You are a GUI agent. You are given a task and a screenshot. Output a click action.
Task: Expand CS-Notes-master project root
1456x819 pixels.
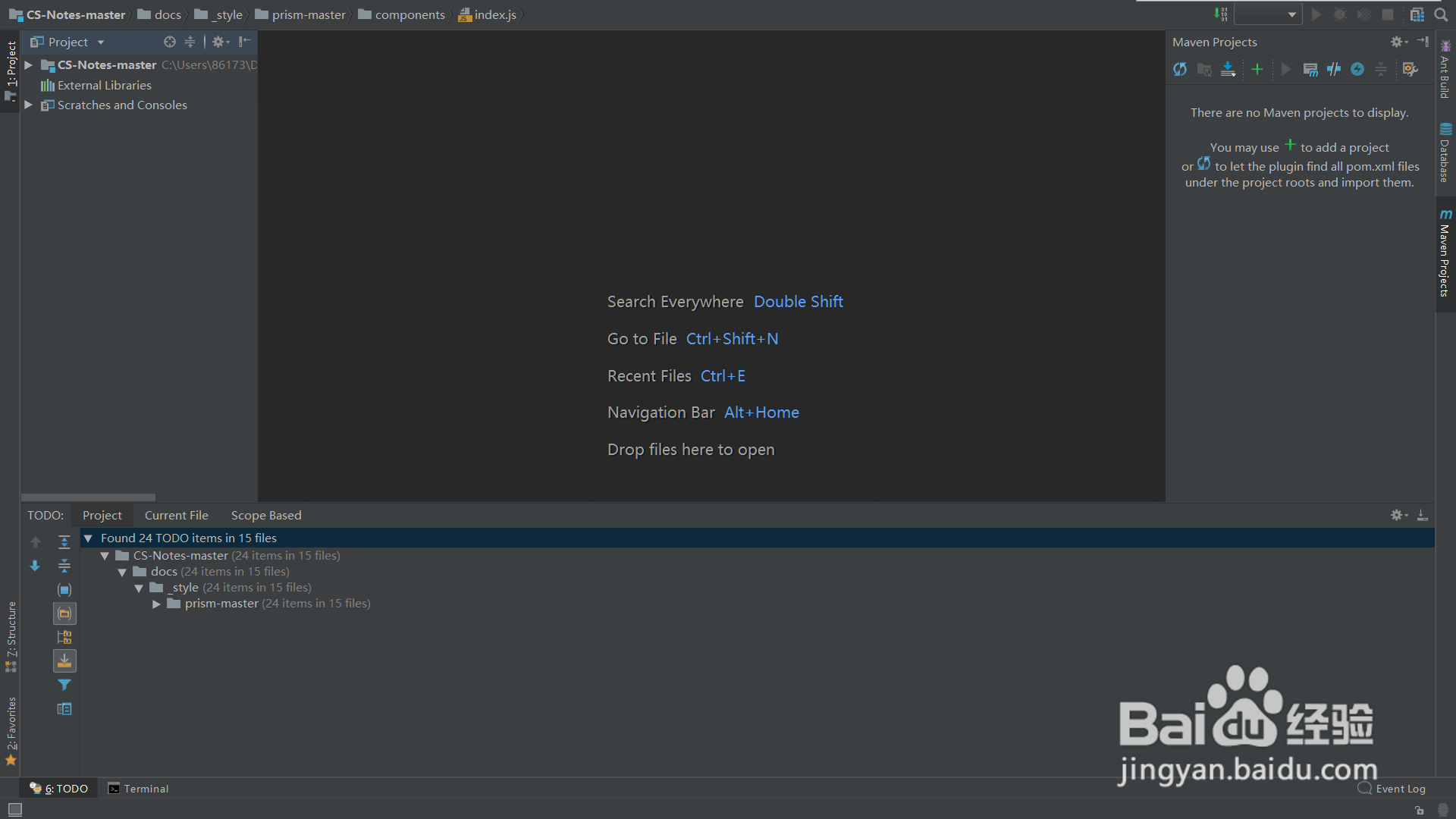click(x=28, y=65)
